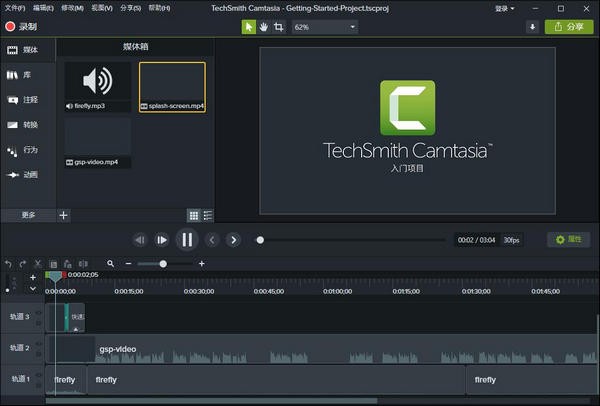Open the 属性 properties panel
The height and width of the screenshot is (406, 600).
569,240
